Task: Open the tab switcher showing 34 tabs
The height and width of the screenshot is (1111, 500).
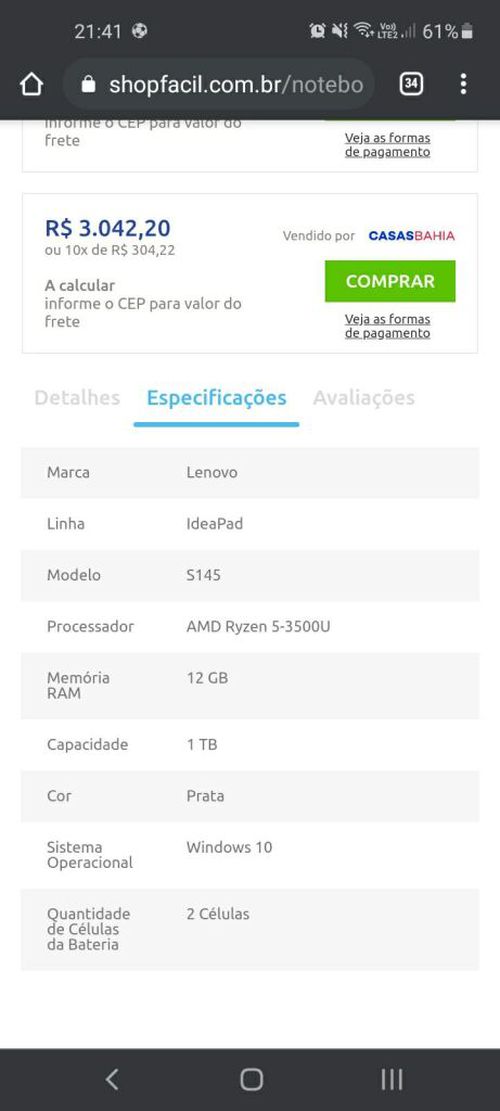Action: (x=411, y=84)
